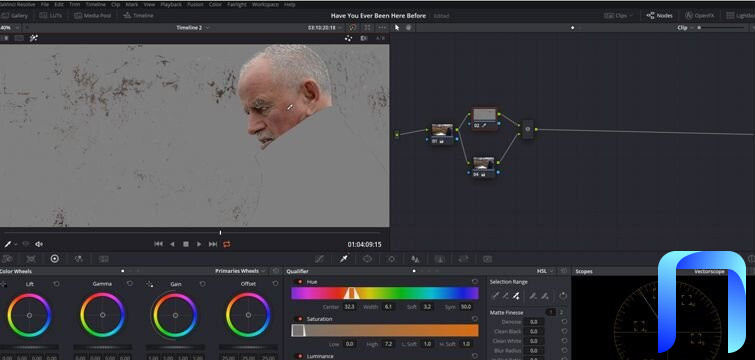The width and height of the screenshot is (755, 360).
Task: Open the File menu
Action: (45, 4)
